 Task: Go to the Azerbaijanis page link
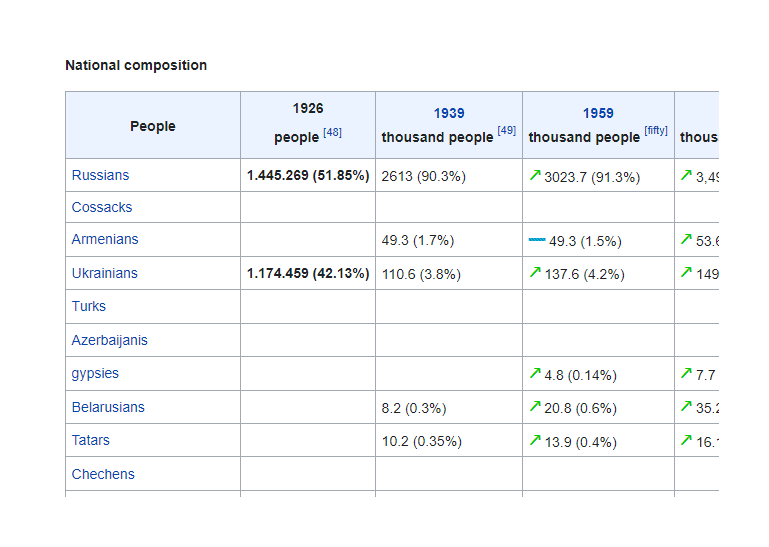pos(109,340)
